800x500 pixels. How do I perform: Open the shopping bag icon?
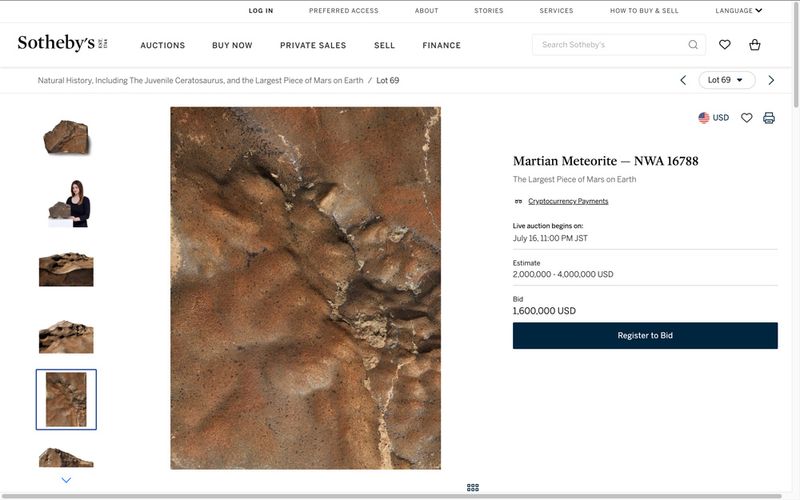[x=755, y=45]
